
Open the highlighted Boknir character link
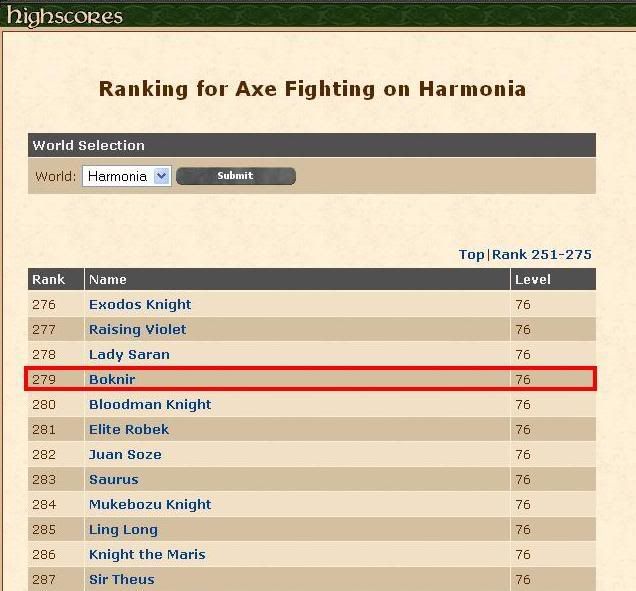[x=112, y=379]
